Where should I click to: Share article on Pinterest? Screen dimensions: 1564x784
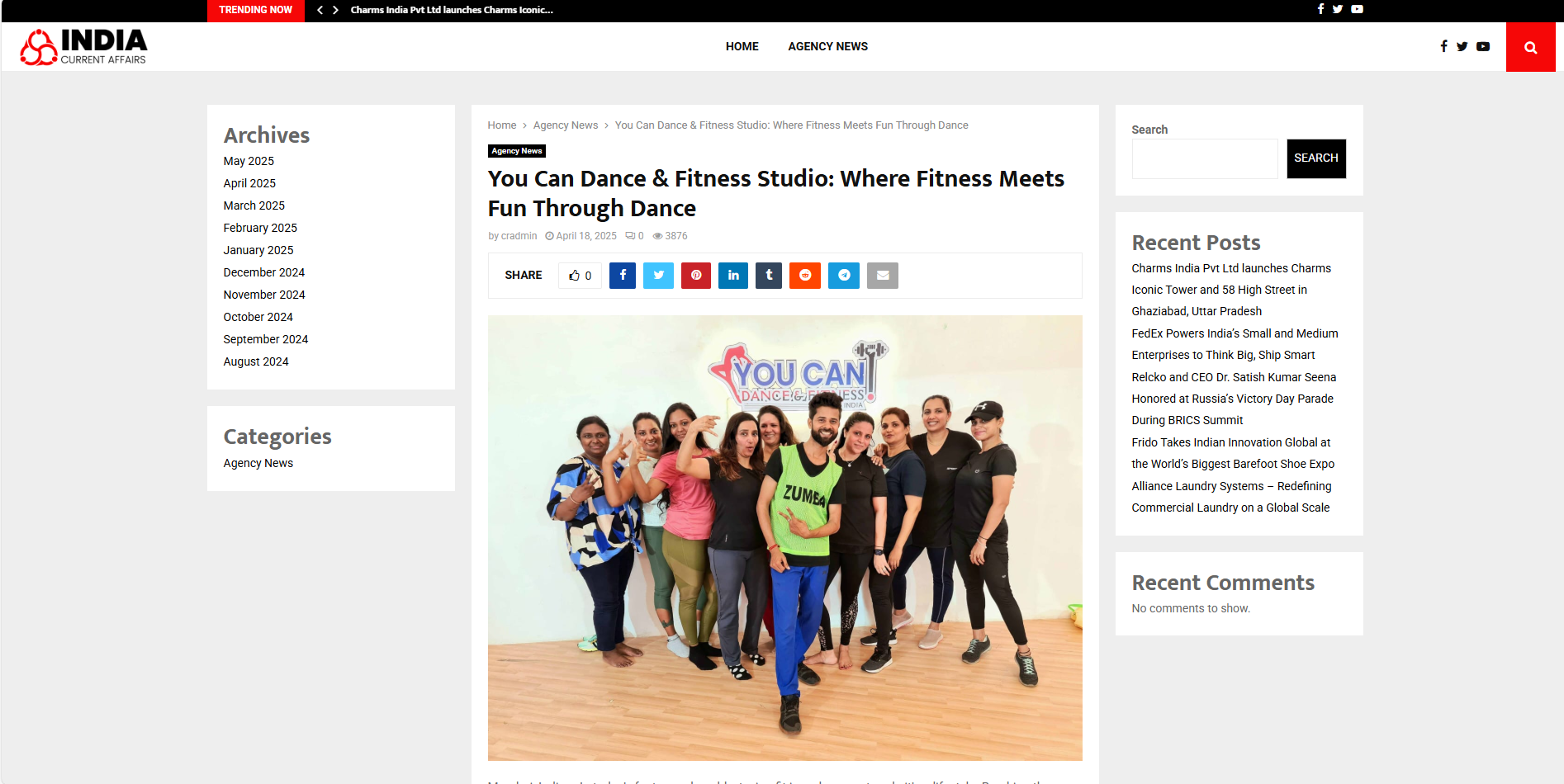coord(696,276)
